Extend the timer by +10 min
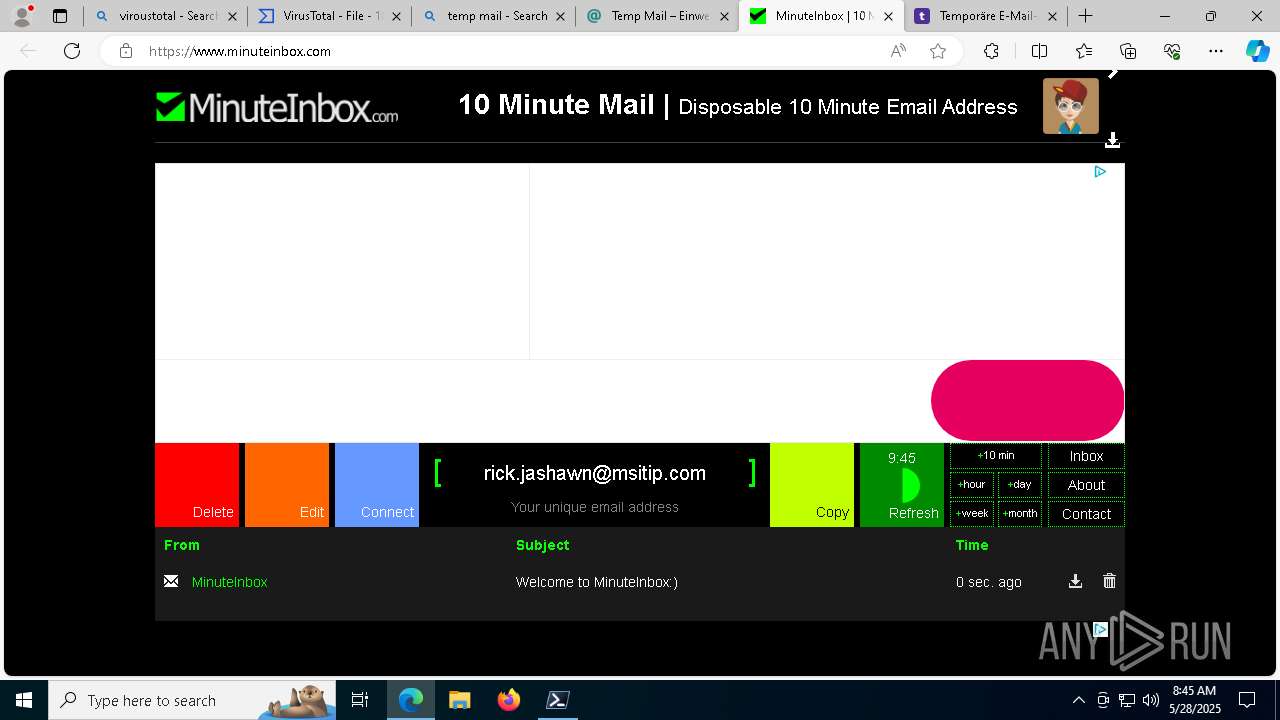 [996, 456]
